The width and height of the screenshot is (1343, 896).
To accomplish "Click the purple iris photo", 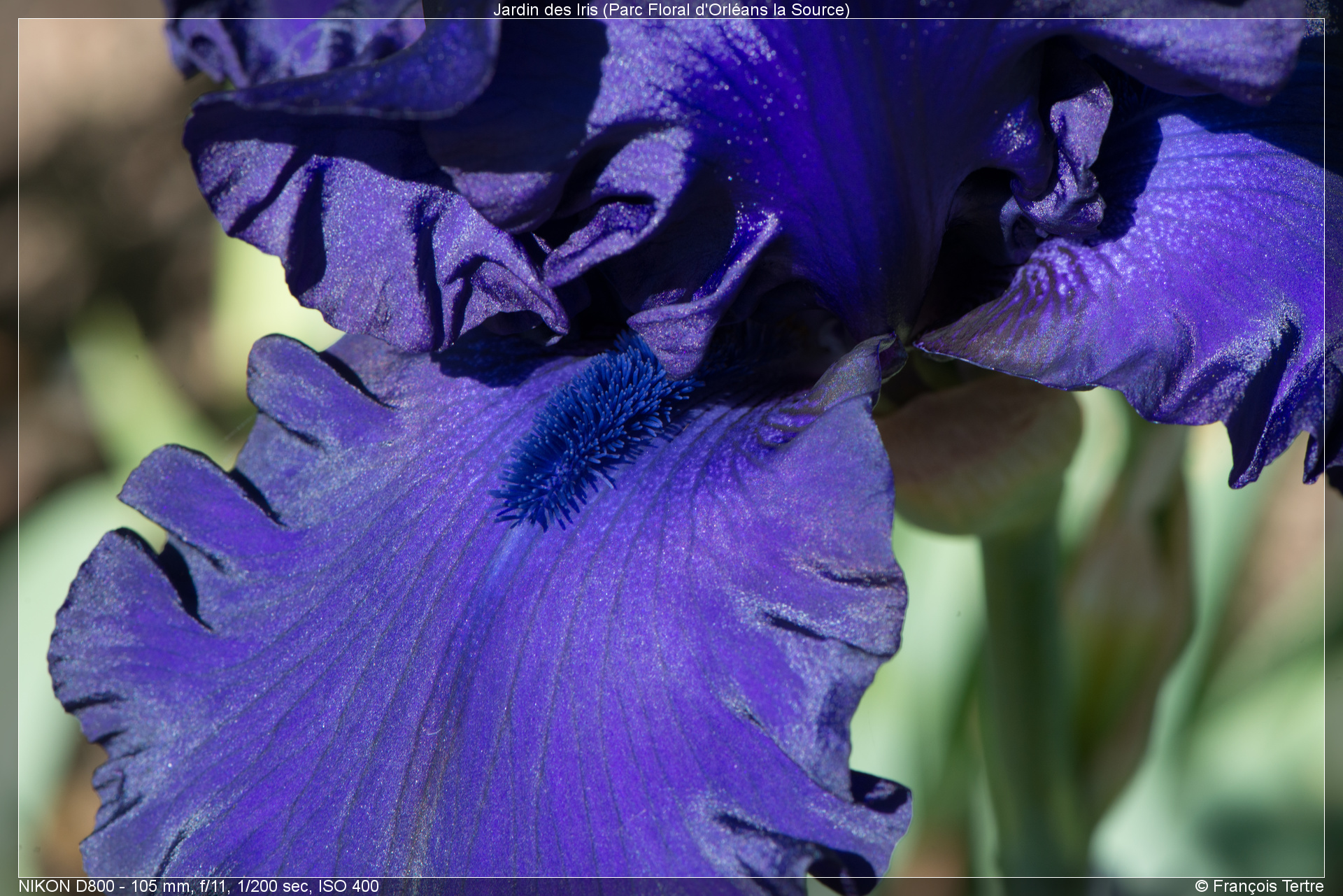I will (671, 448).
